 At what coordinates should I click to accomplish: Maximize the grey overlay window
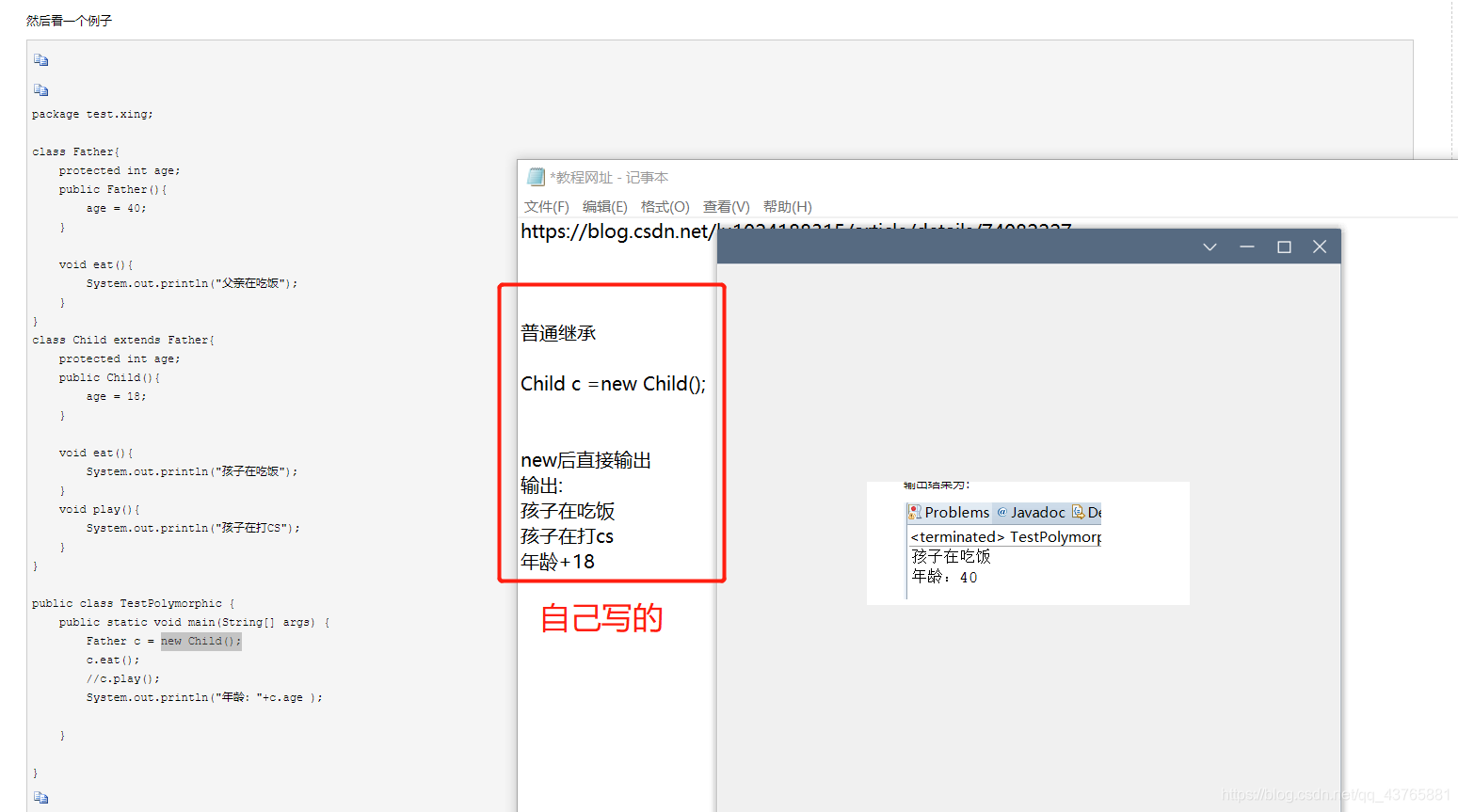tap(1284, 247)
